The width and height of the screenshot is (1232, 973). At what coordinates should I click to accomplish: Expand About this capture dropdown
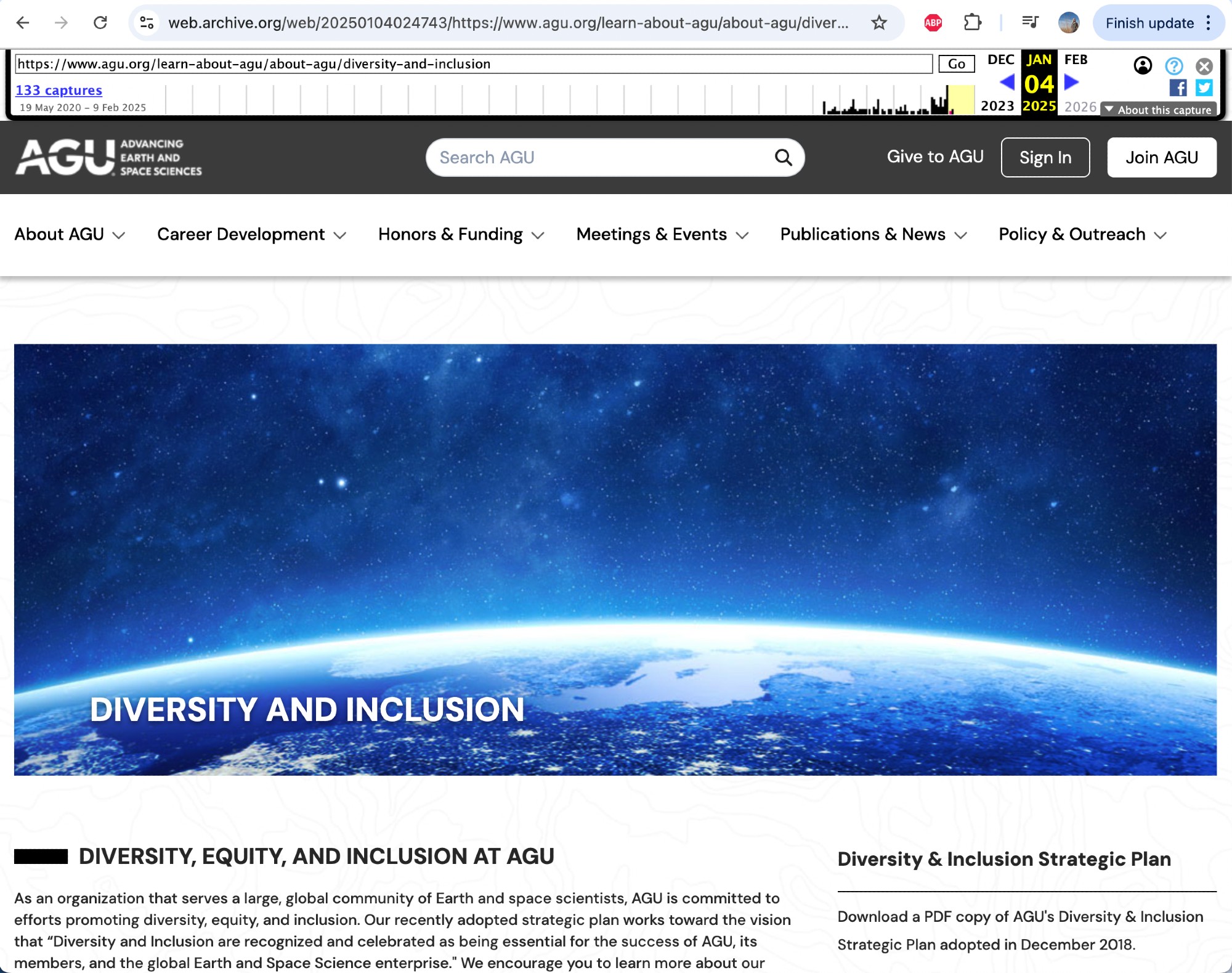(1158, 110)
